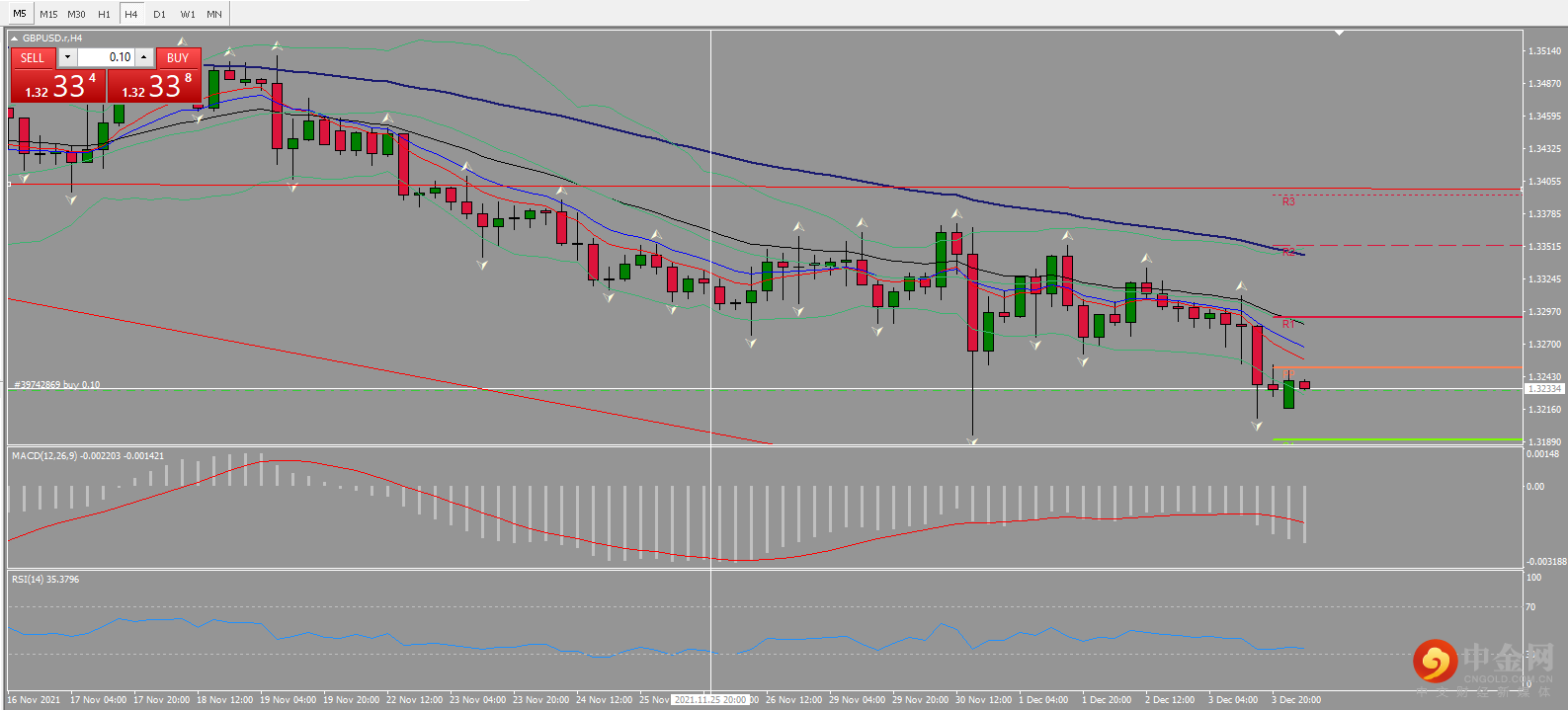Select the R2 resistance label
This screenshot has height=710, width=1568.
click(1288, 252)
